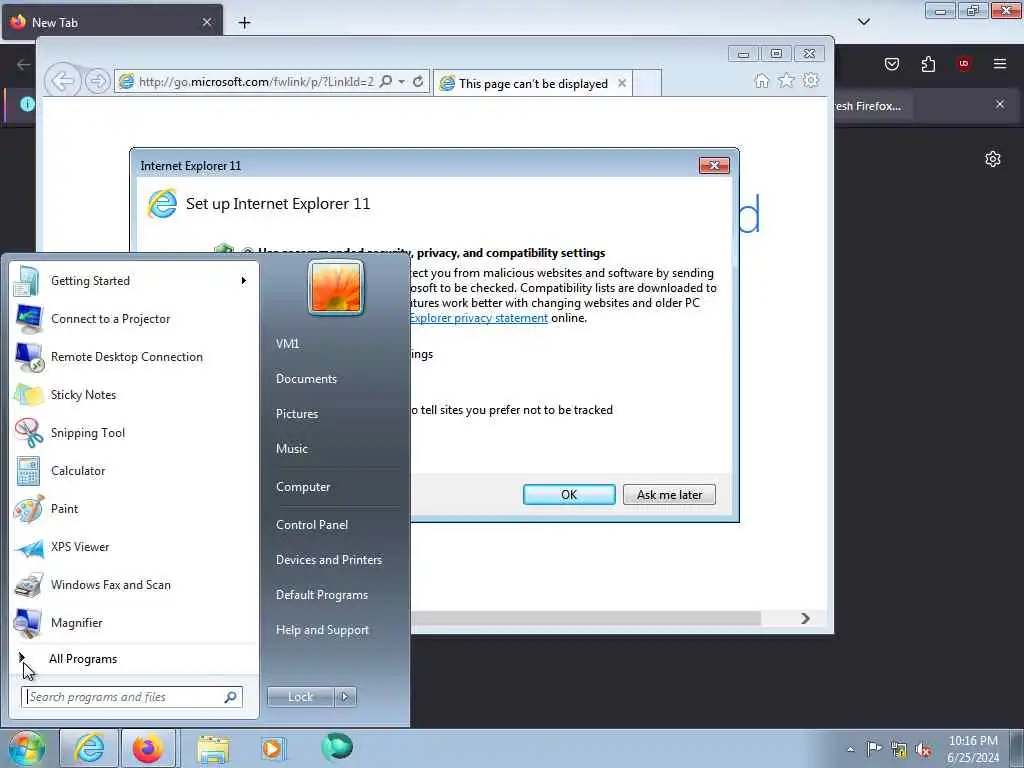This screenshot has height=768, width=1024.
Task: Open Documents from Start menu
Action: (306, 379)
